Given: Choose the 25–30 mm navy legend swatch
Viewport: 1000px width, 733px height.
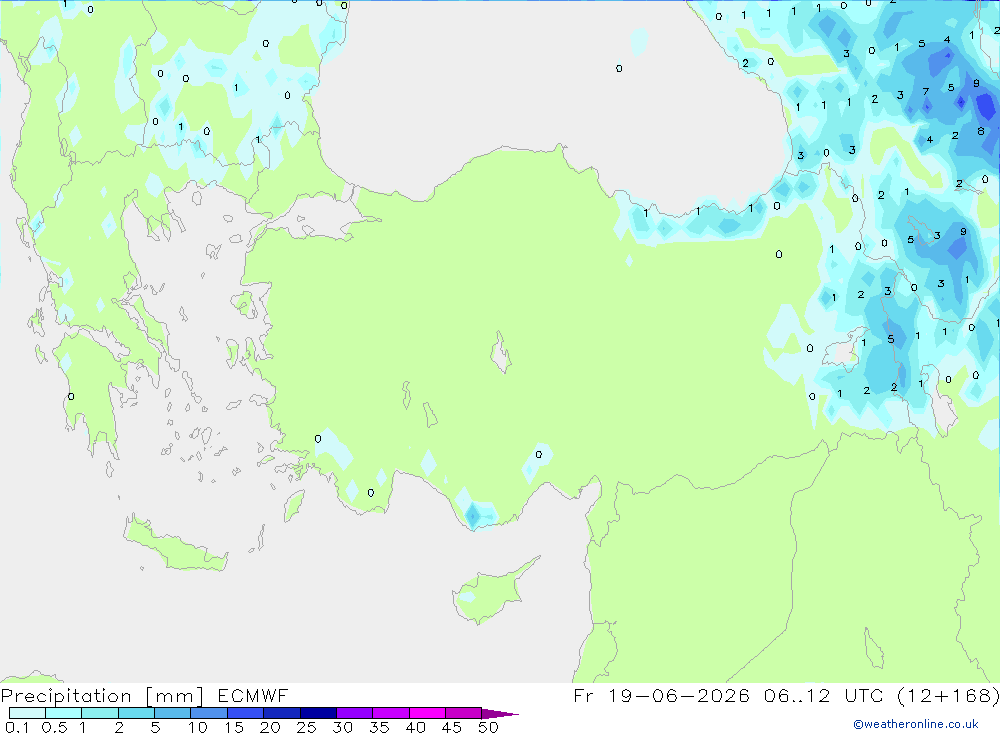Looking at the screenshot, I should coord(318,713).
